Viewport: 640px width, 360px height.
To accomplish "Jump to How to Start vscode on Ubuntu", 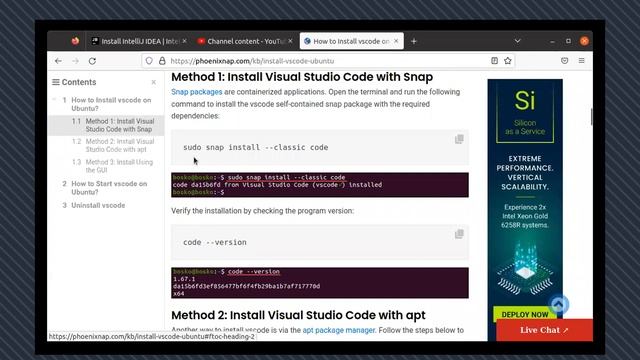I will coord(109,188).
